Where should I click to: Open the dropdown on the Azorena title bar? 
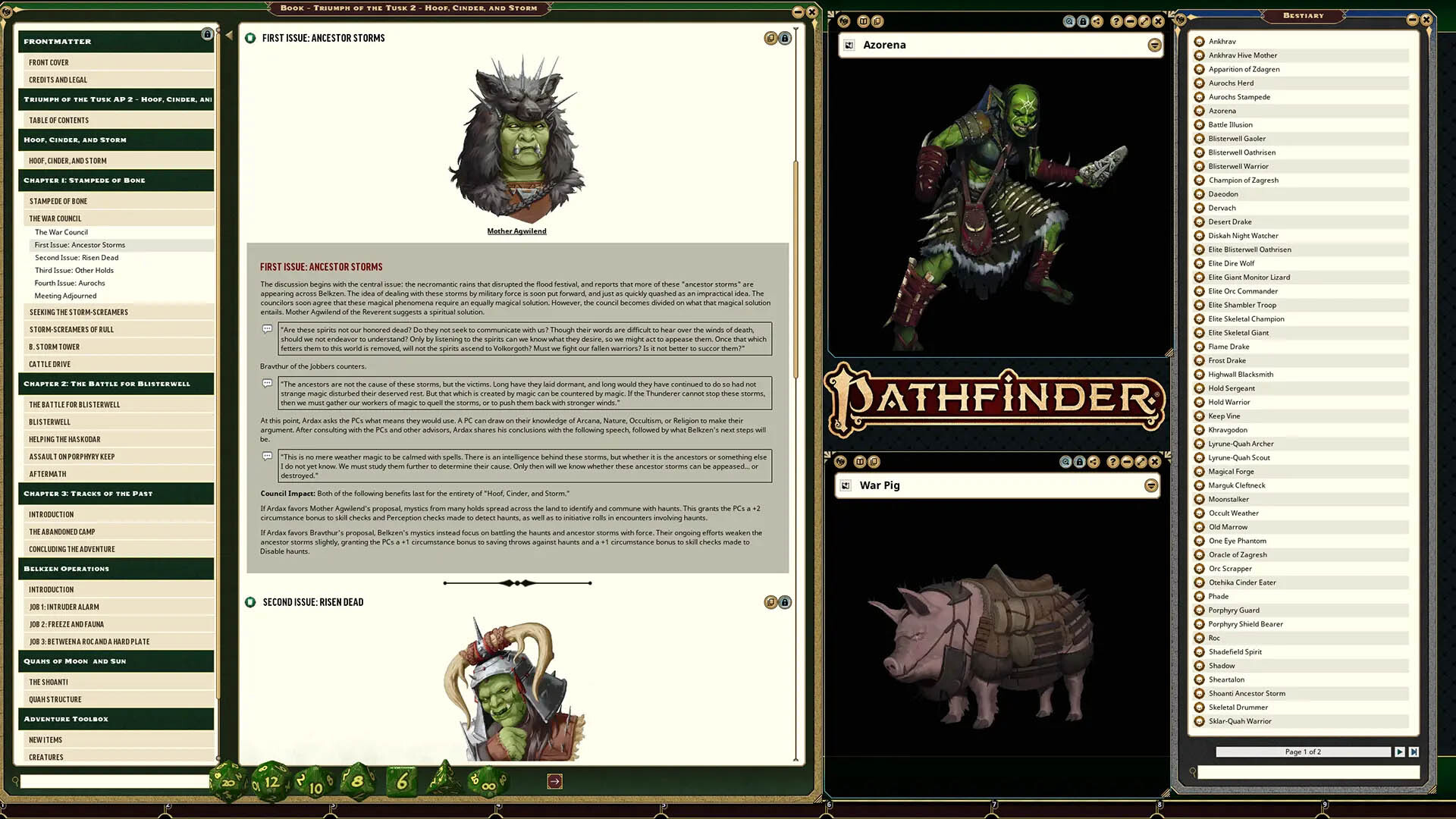(1156, 45)
